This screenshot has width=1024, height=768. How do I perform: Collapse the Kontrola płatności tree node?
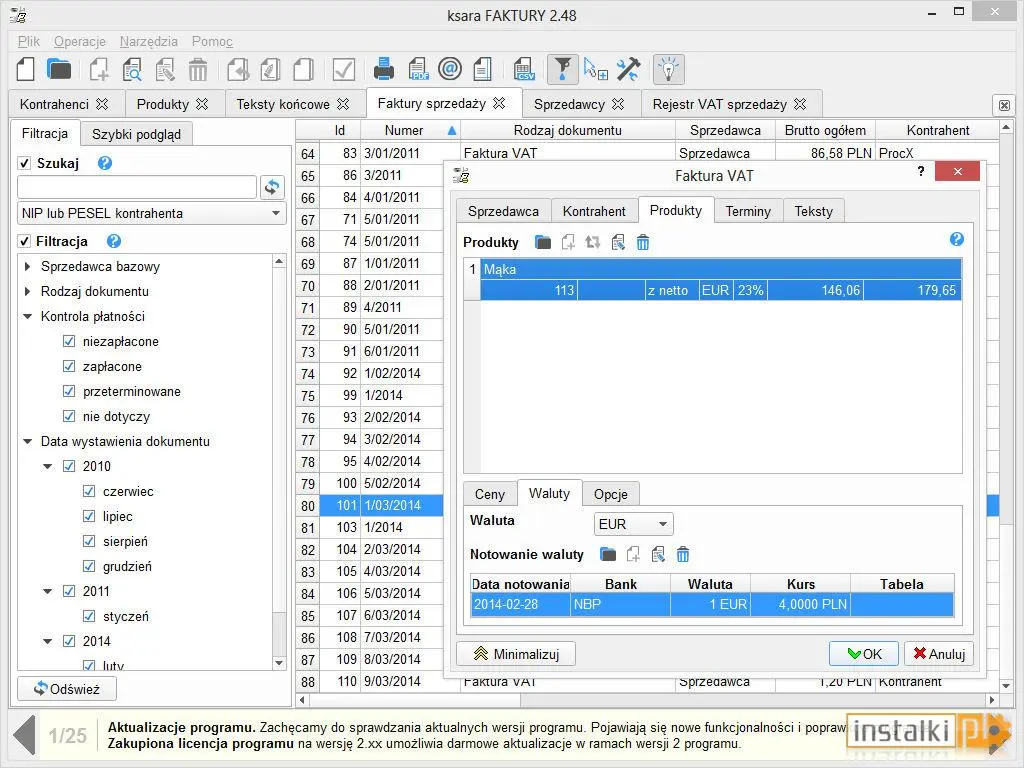click(27, 316)
